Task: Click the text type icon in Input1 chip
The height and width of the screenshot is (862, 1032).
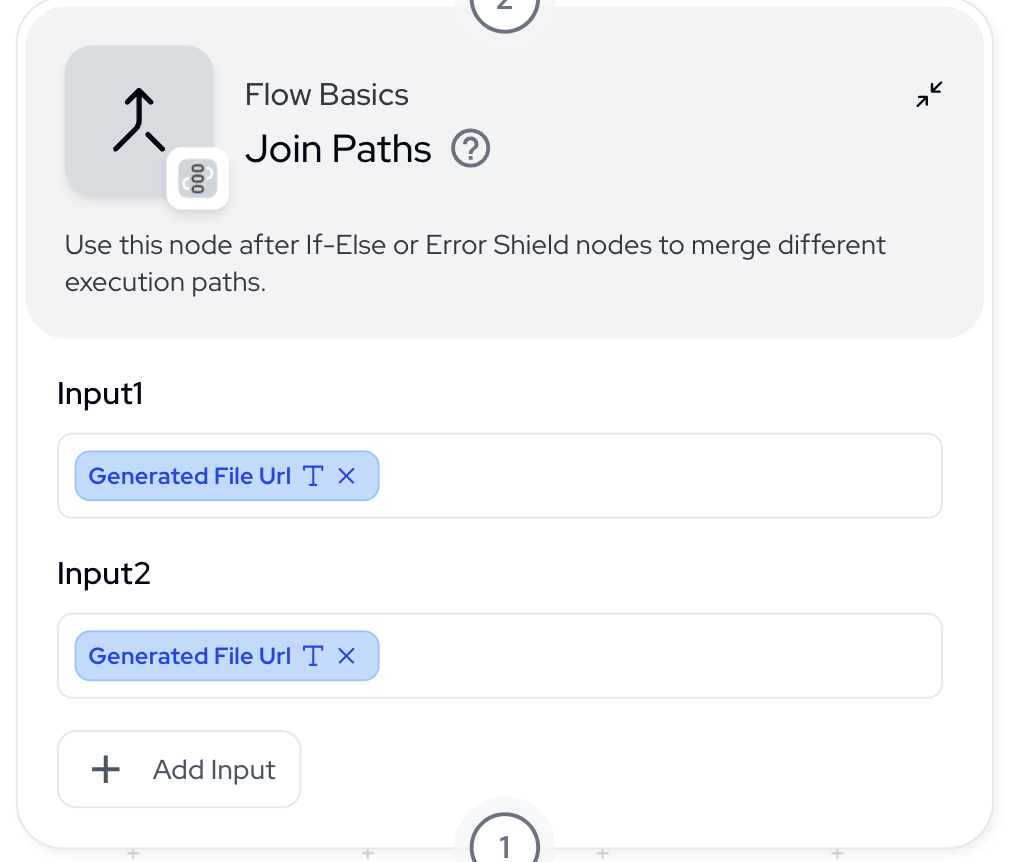Action: pyautogui.click(x=313, y=476)
